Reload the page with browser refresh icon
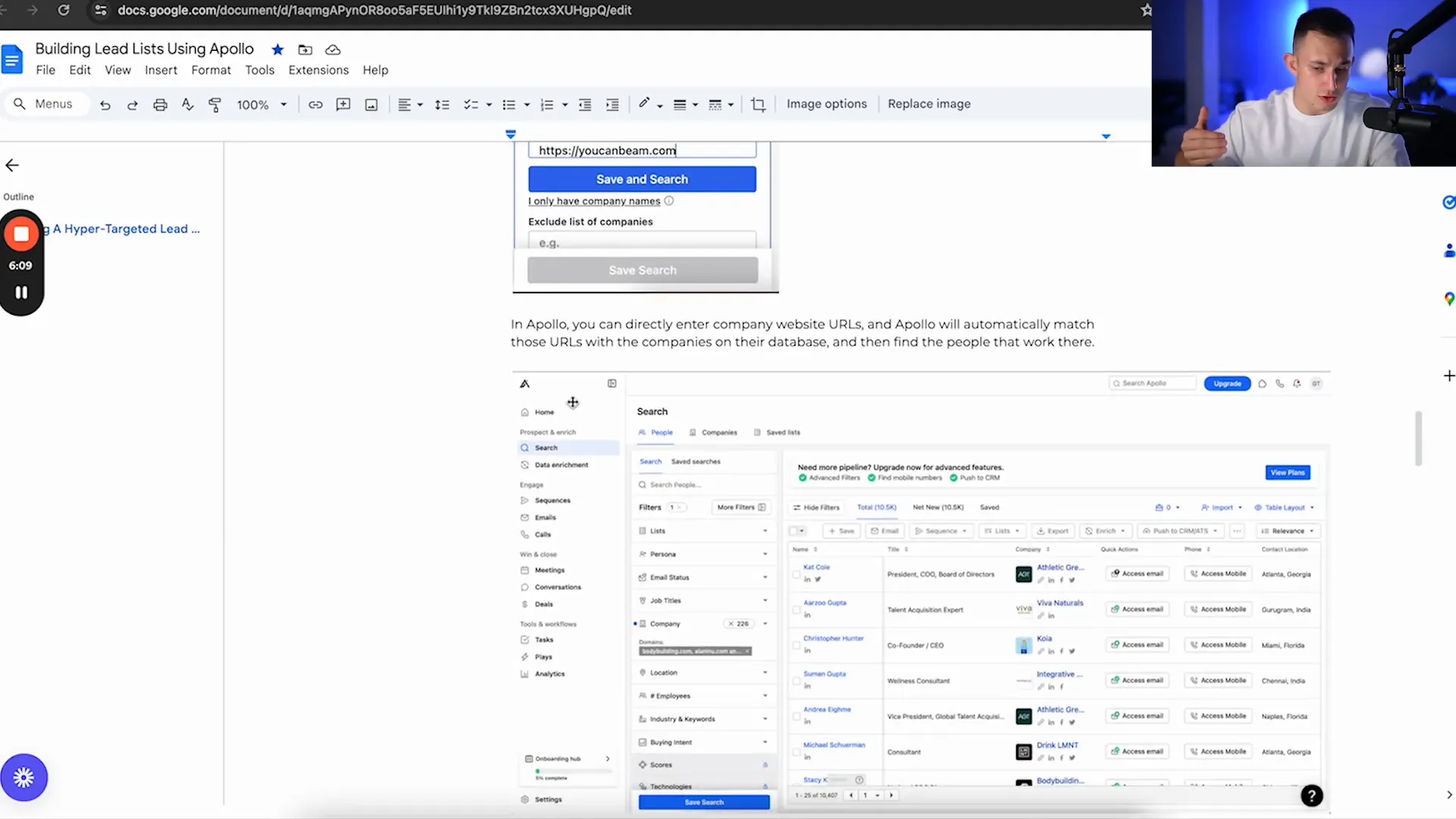Viewport: 1456px width, 819px height. point(64,11)
